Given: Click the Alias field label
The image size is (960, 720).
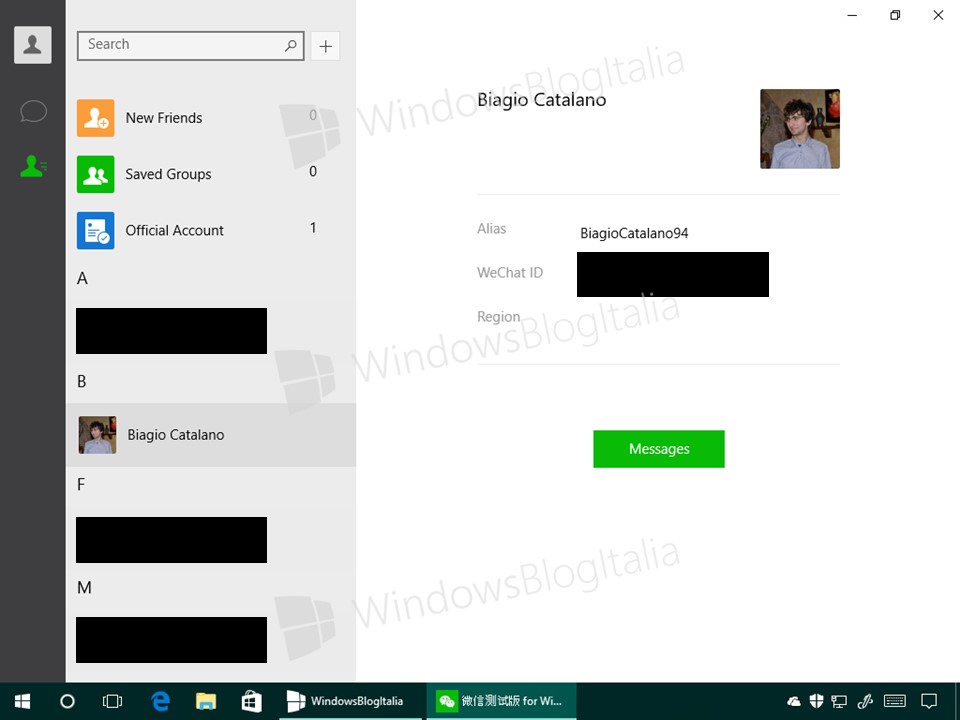Looking at the screenshot, I should pyautogui.click(x=492, y=228).
